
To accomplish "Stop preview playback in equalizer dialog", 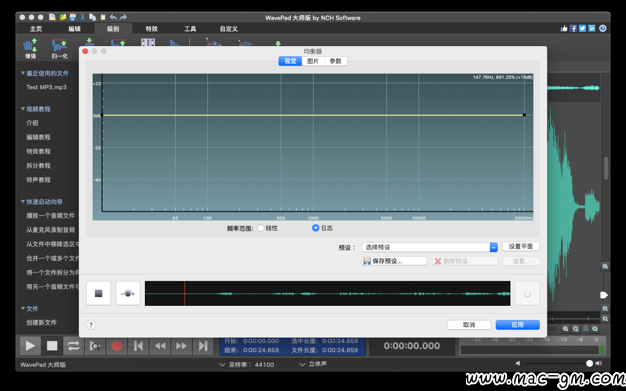I will [99, 294].
